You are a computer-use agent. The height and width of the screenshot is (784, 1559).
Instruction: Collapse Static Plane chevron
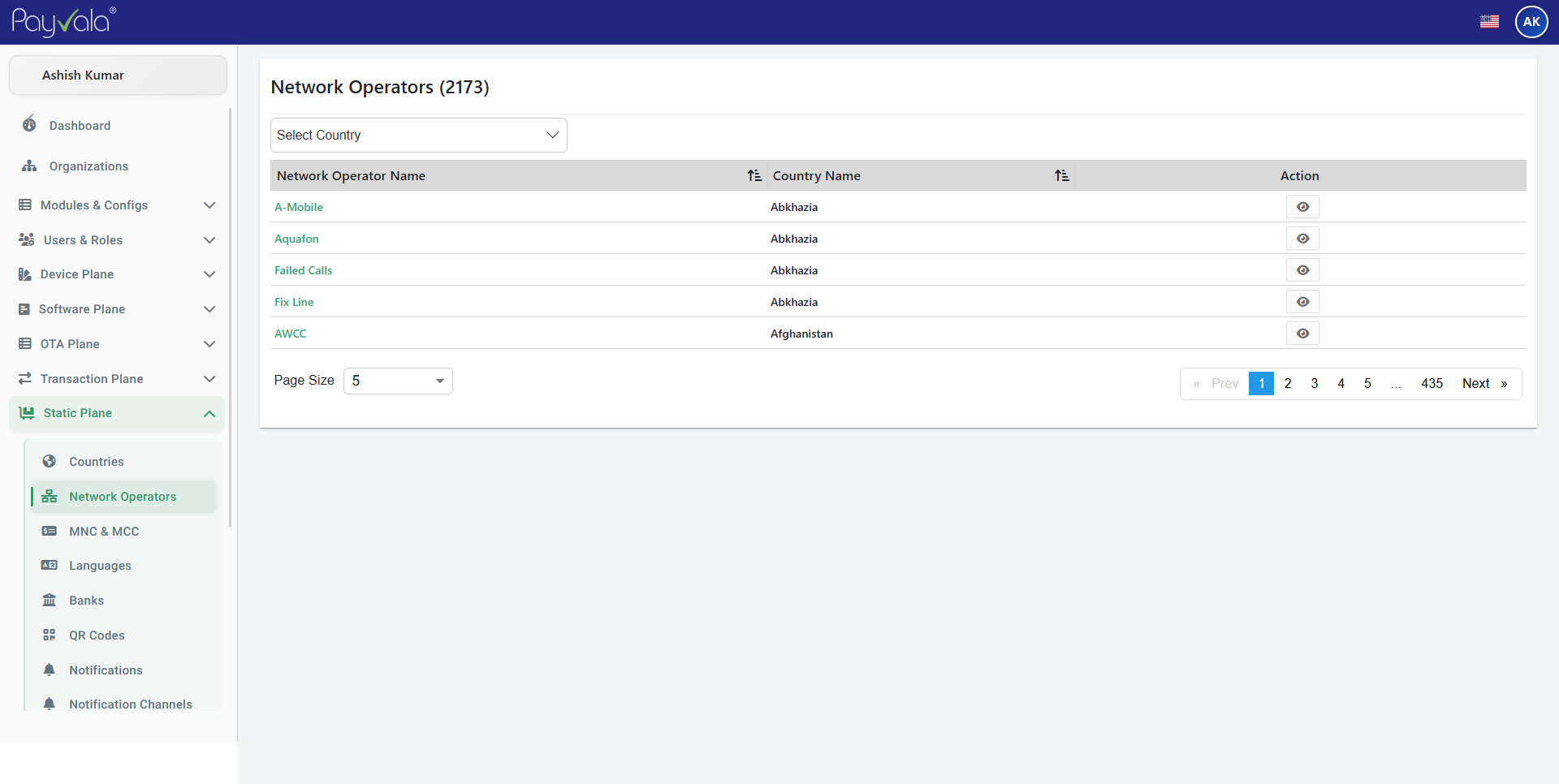point(209,414)
